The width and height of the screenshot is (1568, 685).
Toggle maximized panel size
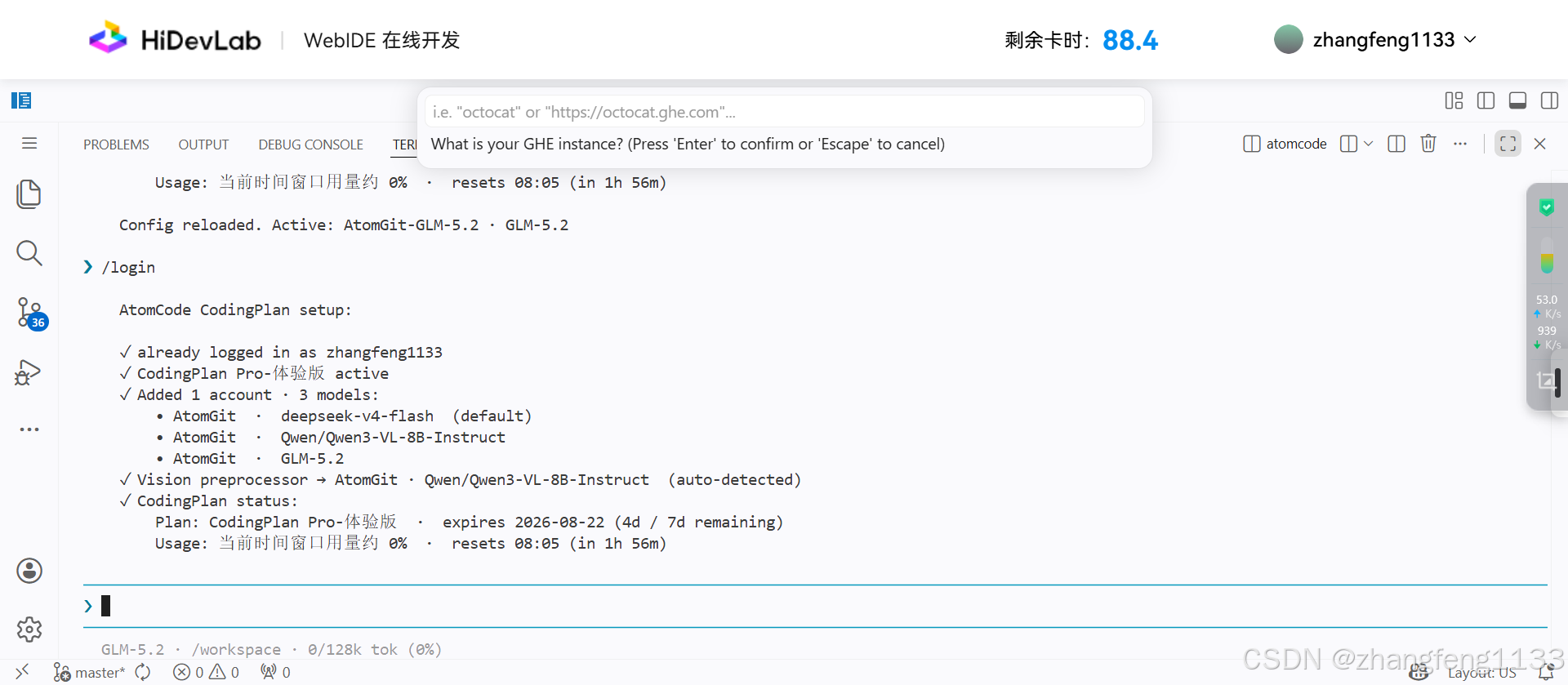point(1508,144)
